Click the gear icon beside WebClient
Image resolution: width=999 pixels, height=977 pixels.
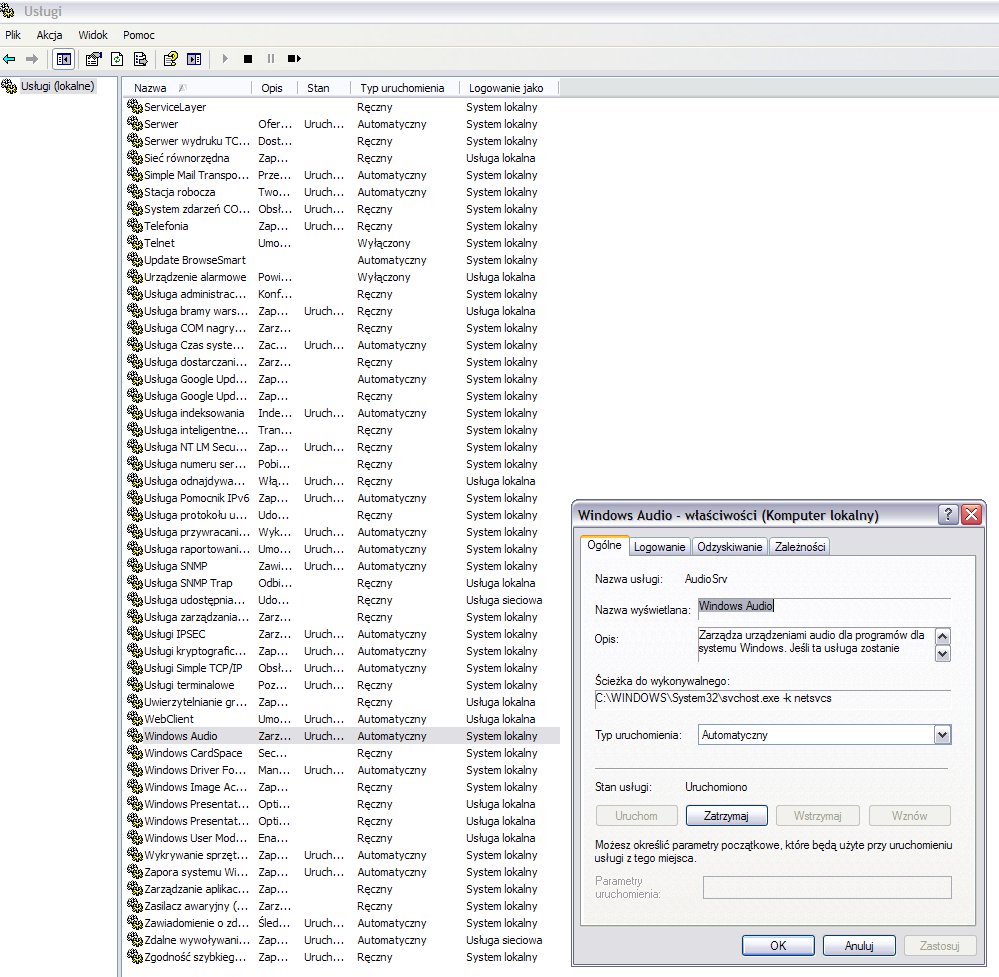coord(134,718)
